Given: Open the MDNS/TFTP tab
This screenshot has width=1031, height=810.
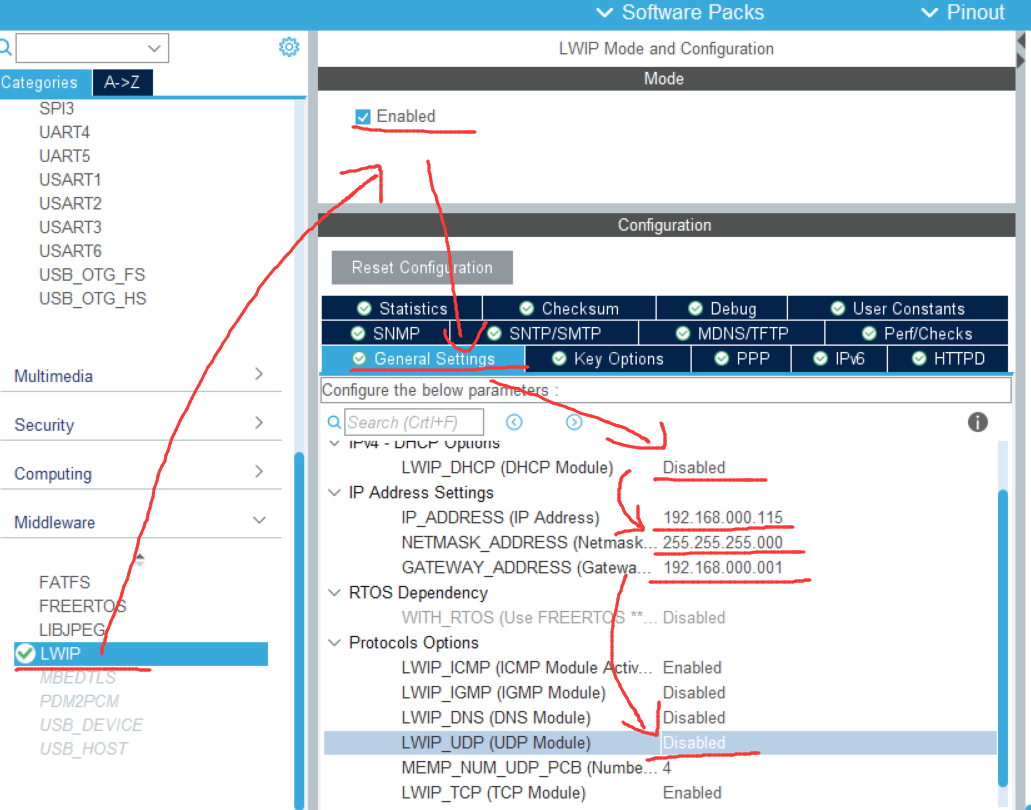Looking at the screenshot, I should 732,333.
